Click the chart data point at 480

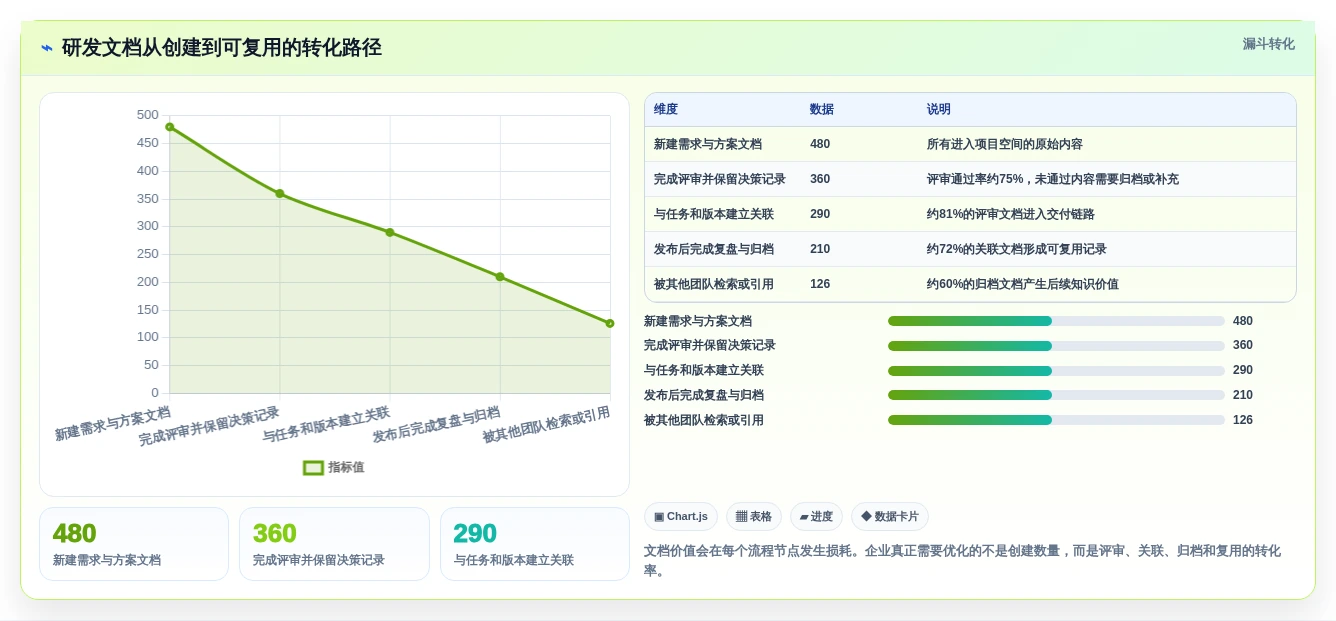170,127
